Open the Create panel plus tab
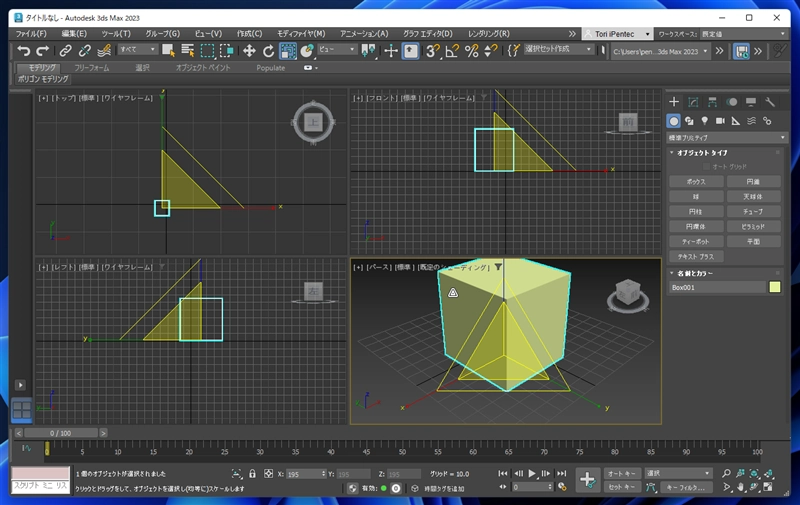The width and height of the screenshot is (800, 505). (x=674, y=102)
